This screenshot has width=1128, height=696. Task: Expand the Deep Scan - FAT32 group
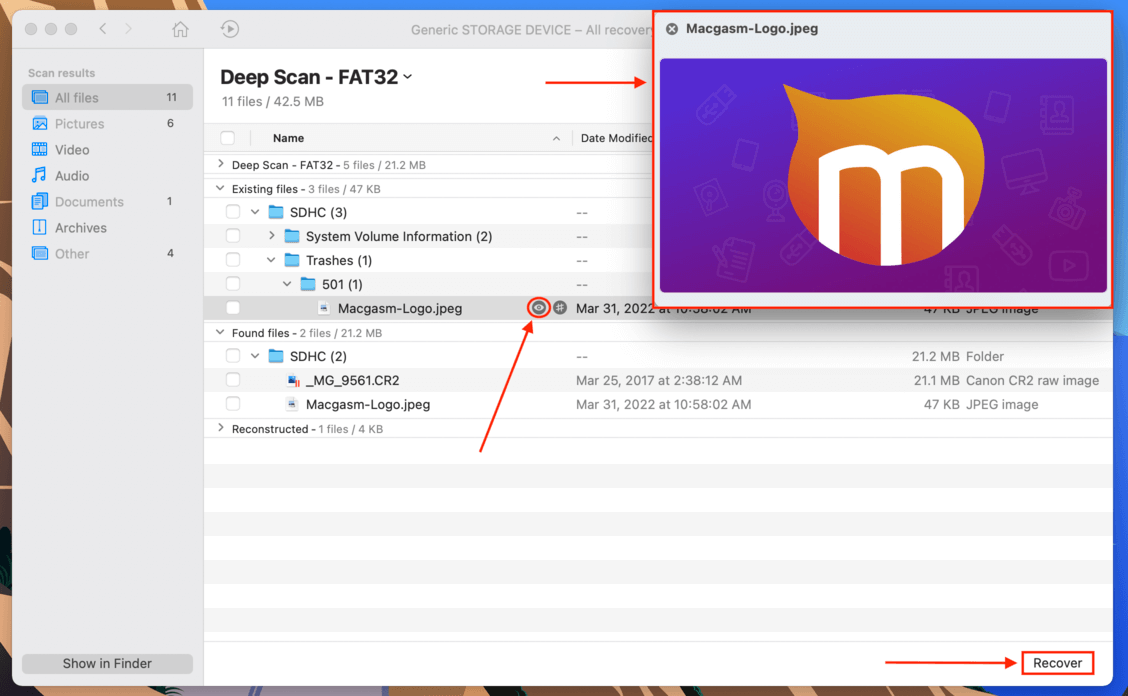click(220, 165)
